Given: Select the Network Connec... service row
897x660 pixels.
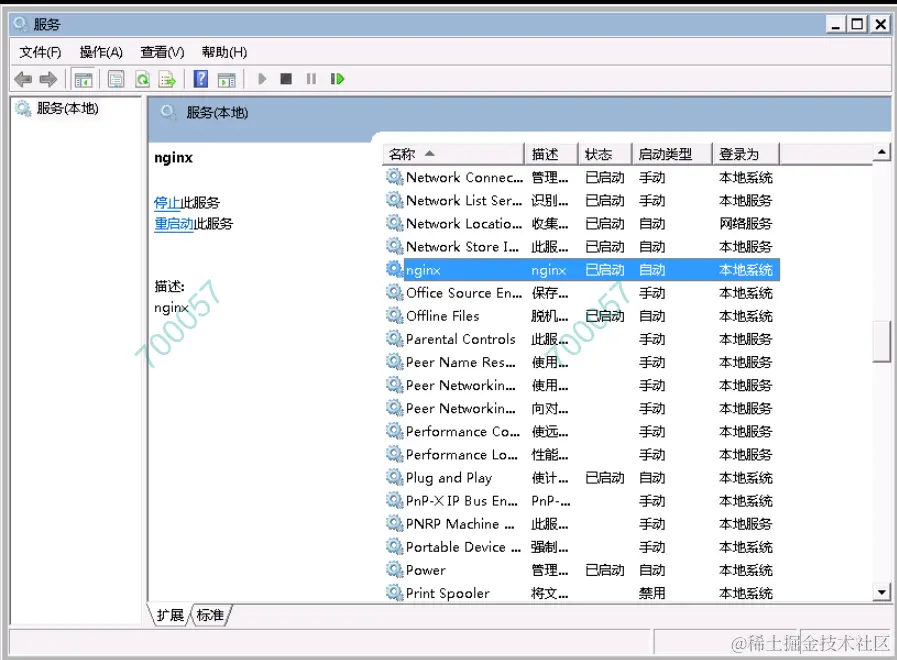Looking at the screenshot, I should click(581, 177).
